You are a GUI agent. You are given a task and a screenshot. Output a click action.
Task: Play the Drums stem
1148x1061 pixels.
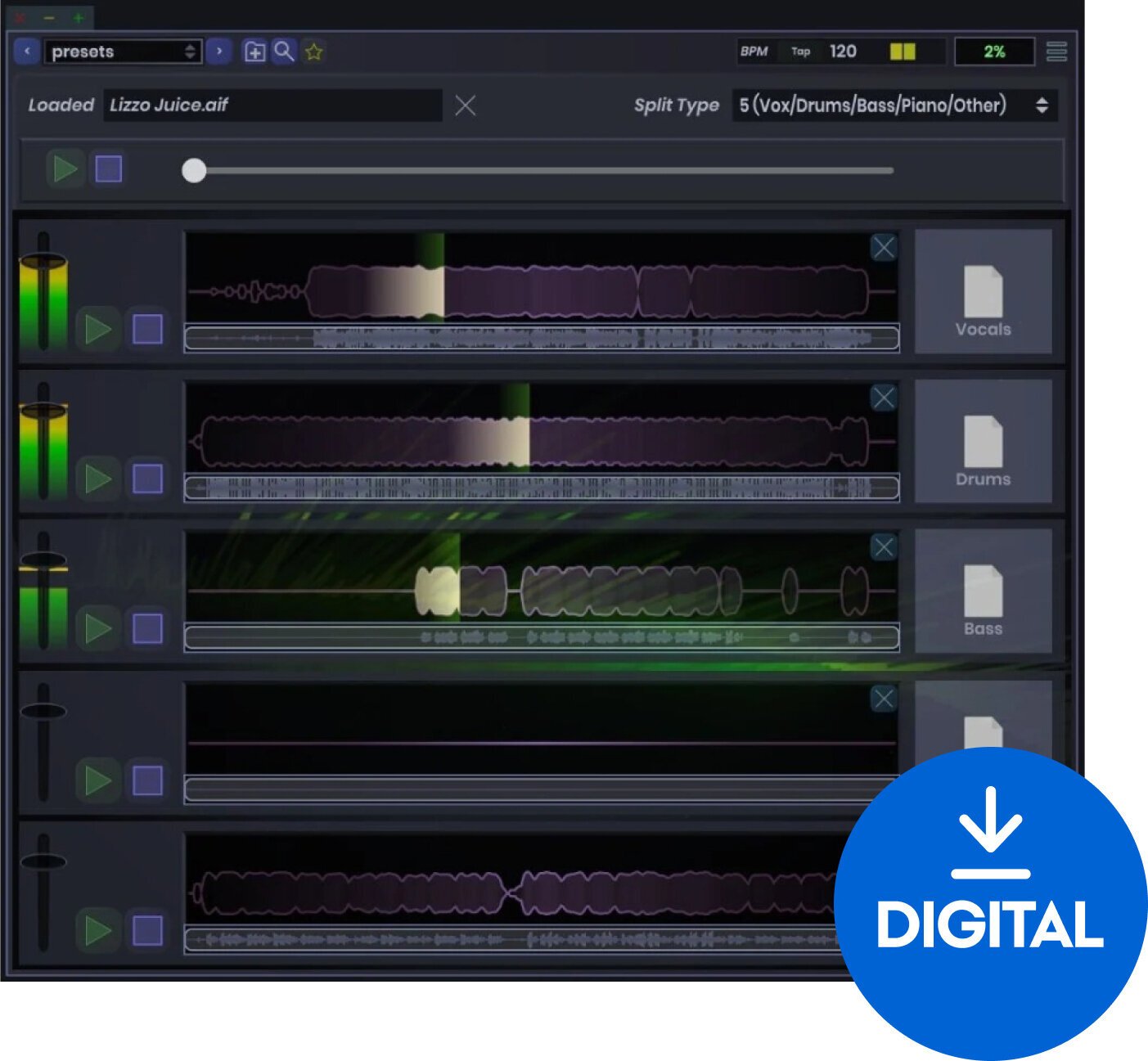click(97, 479)
